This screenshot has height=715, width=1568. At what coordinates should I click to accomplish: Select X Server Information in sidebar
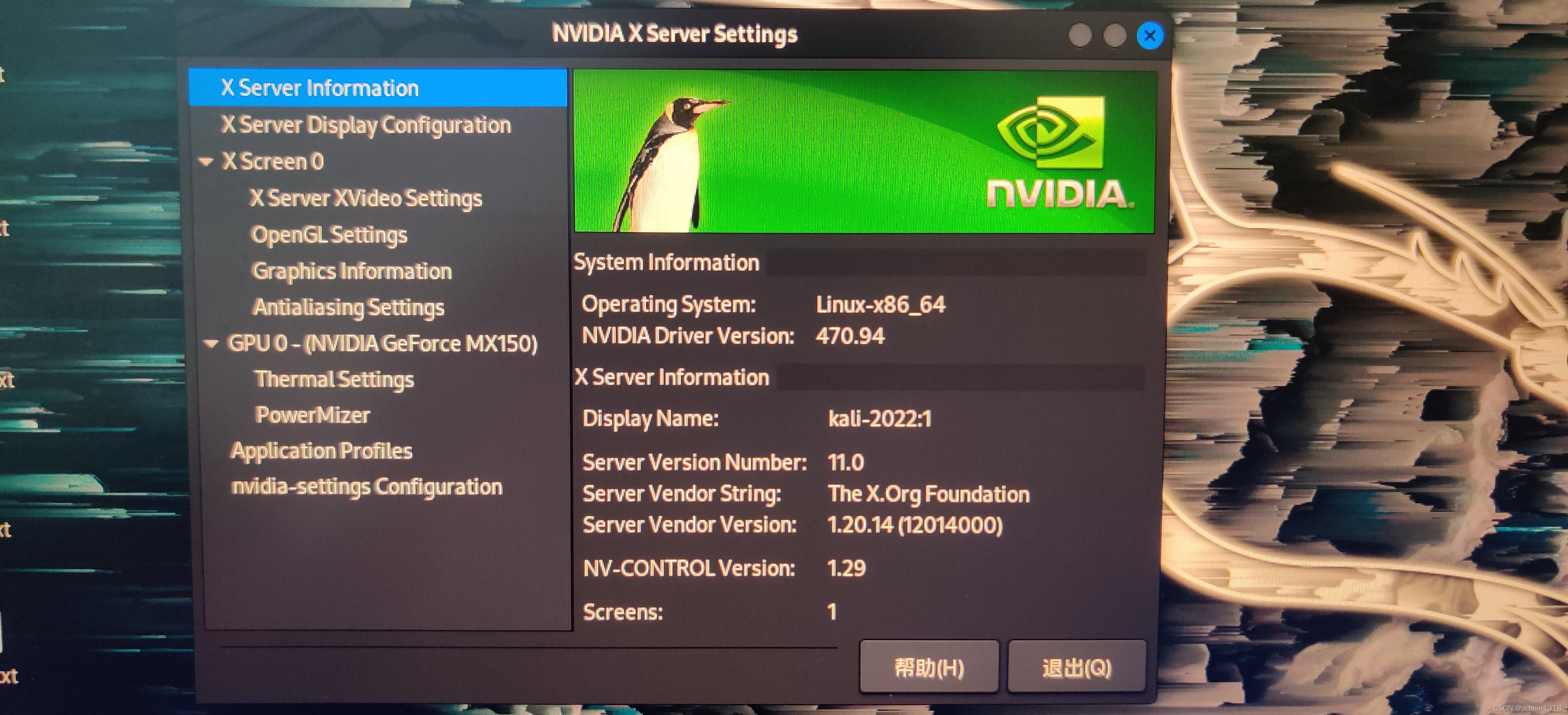(x=377, y=88)
